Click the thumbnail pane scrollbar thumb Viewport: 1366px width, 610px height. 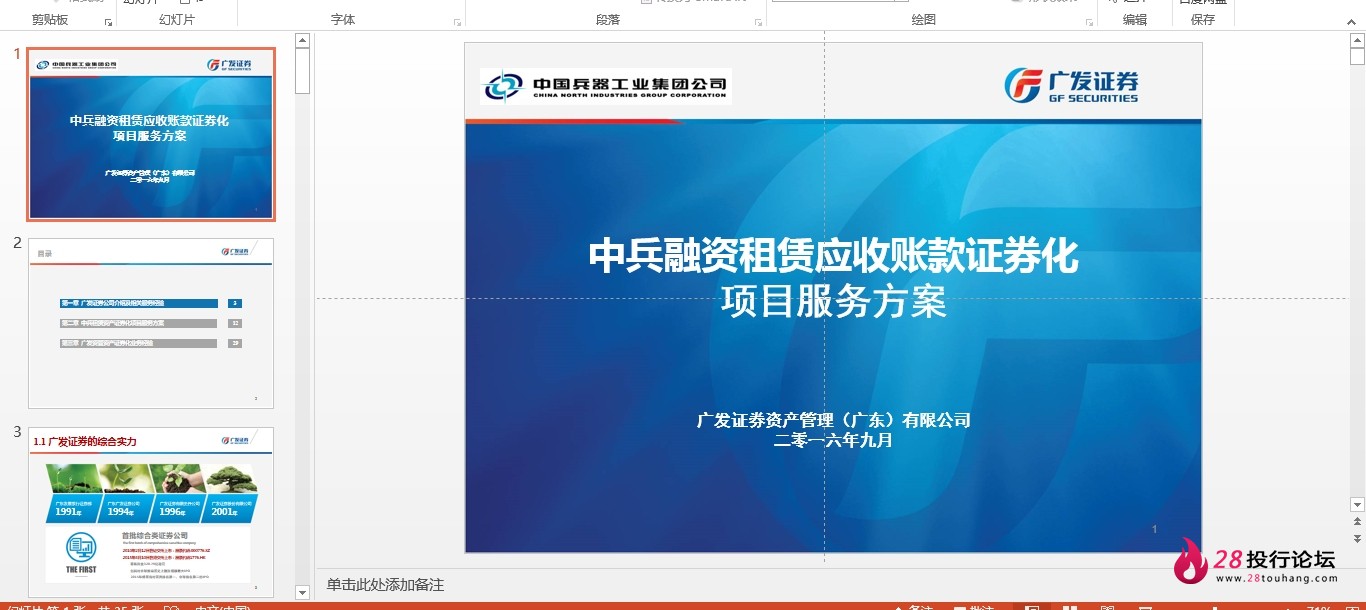click(302, 70)
